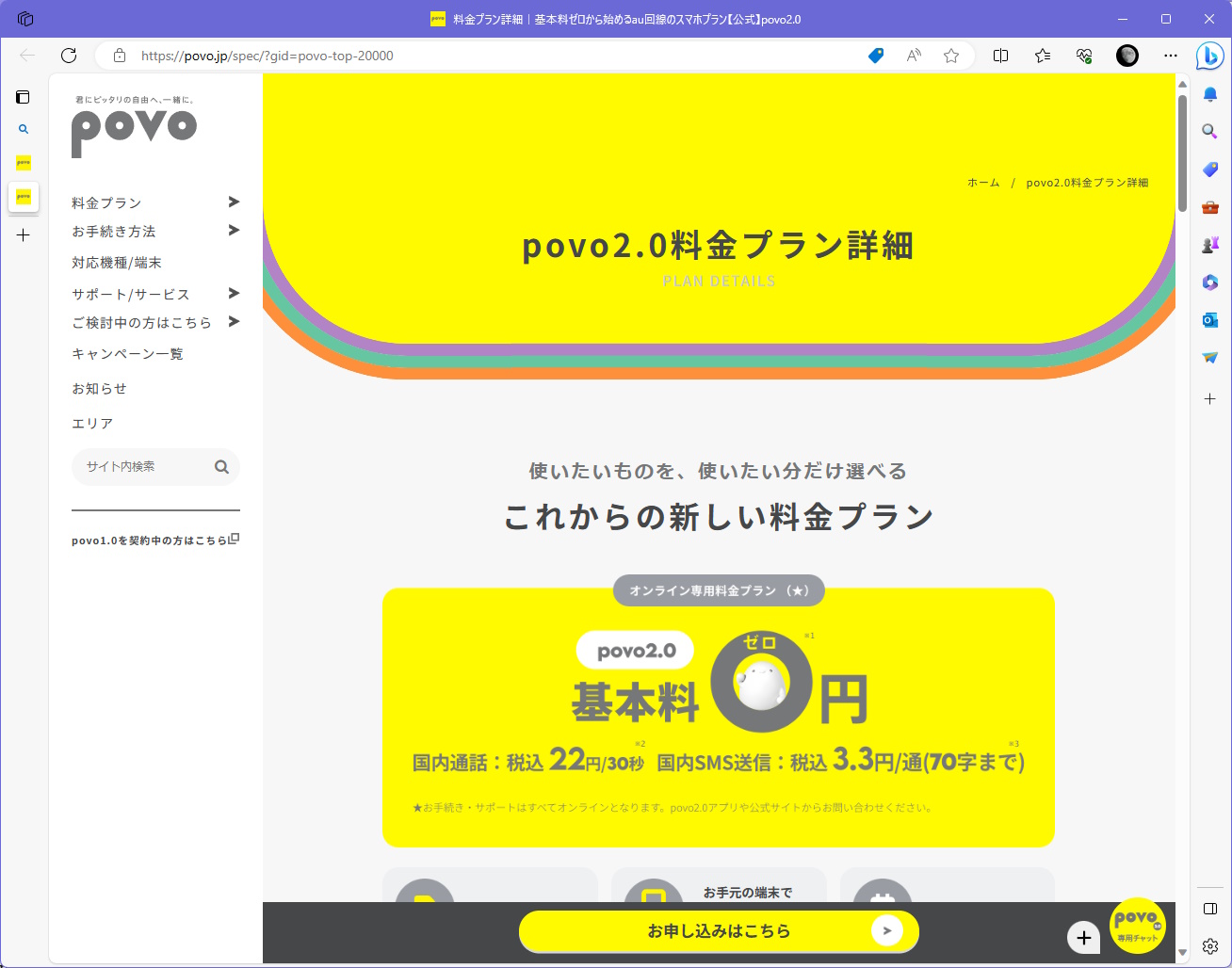Open Browser essentials heart-pulse icon
The width and height of the screenshot is (1232, 968).
click(x=1083, y=56)
